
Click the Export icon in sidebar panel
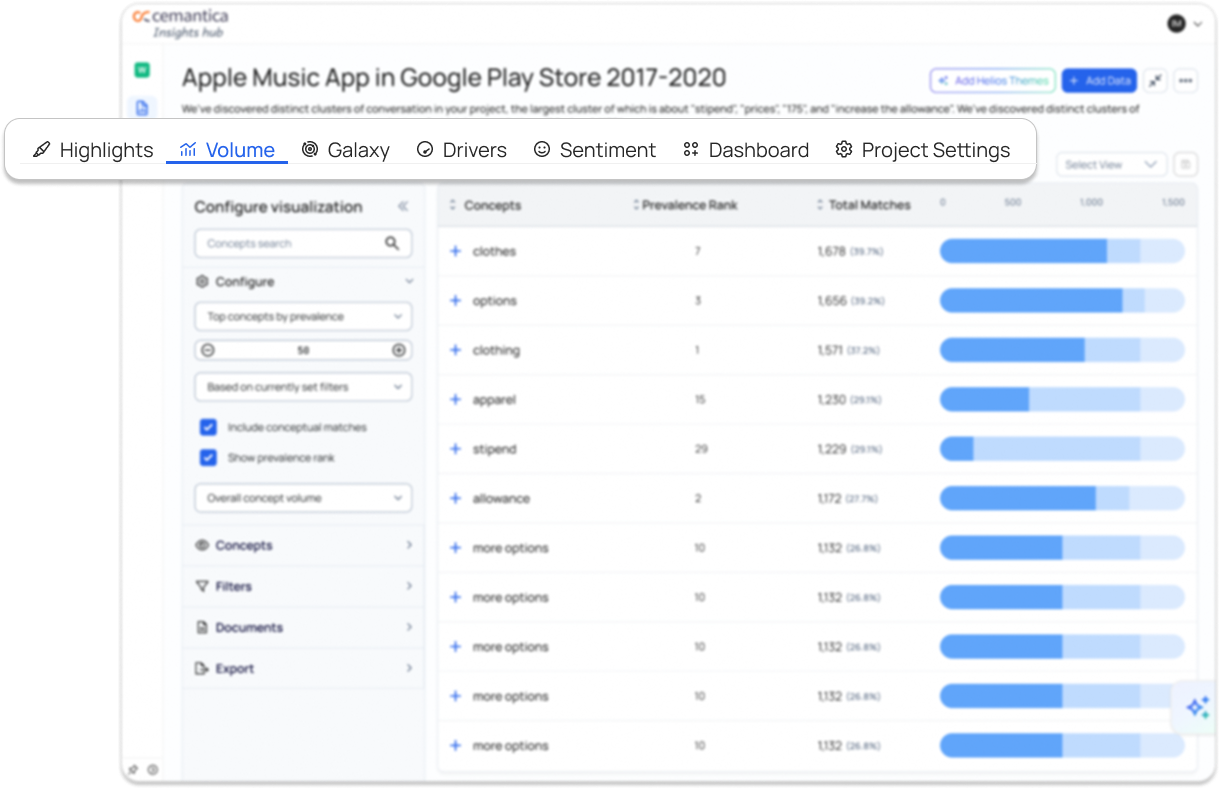coord(202,668)
